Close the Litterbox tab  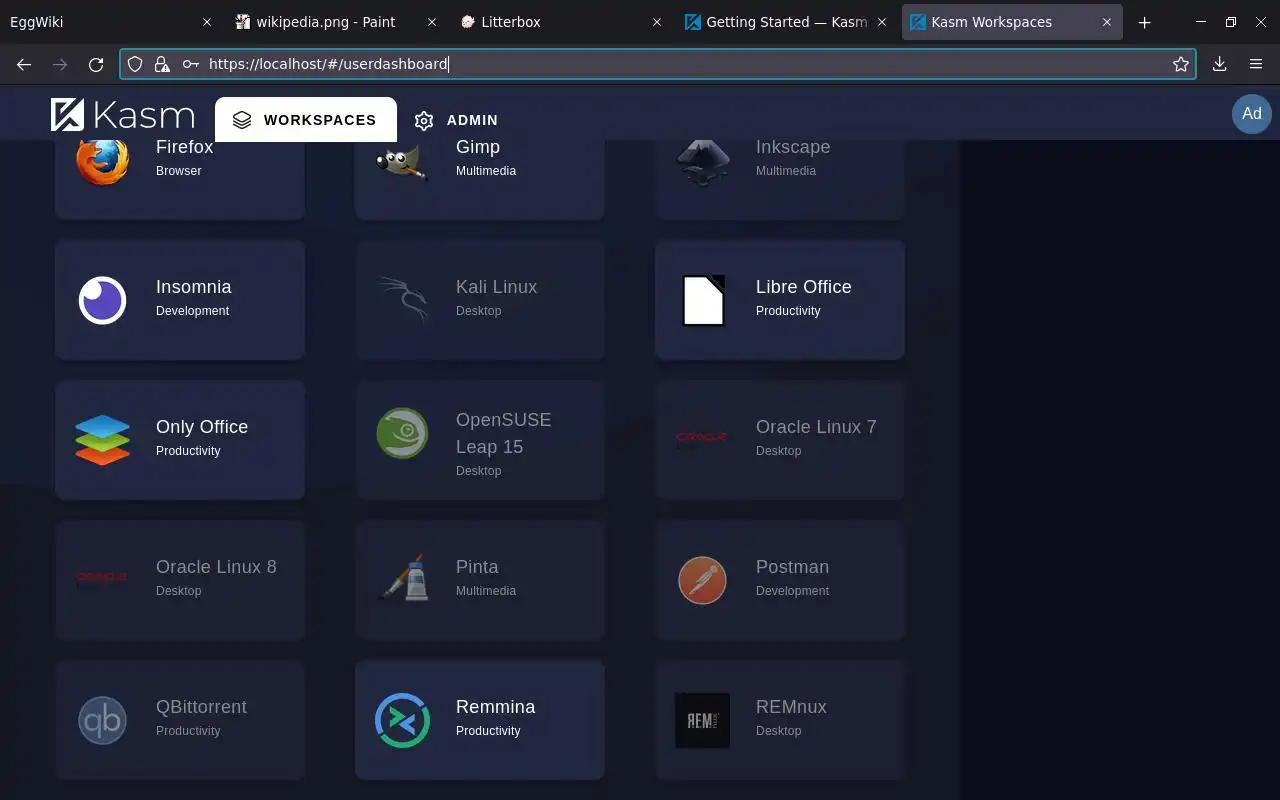point(657,22)
